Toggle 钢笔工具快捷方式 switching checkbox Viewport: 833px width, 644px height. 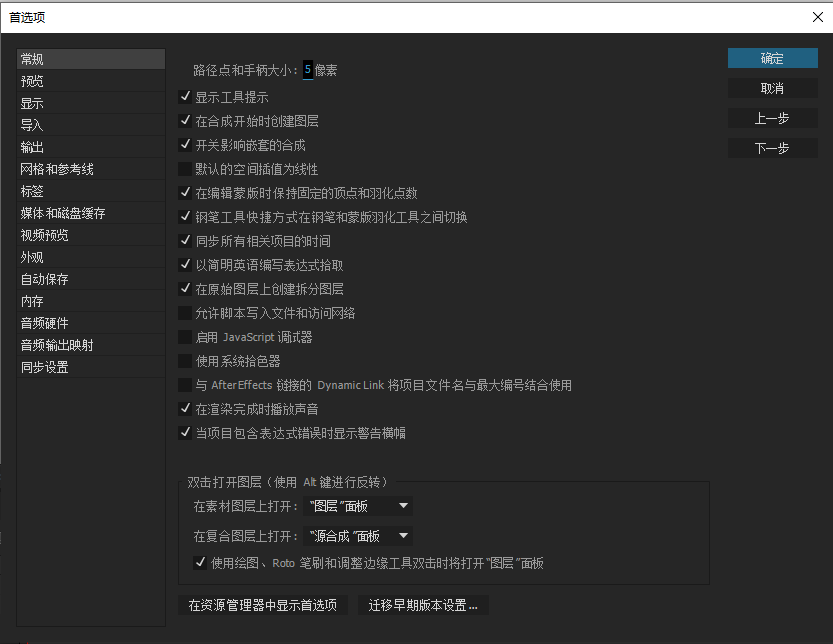[185, 217]
